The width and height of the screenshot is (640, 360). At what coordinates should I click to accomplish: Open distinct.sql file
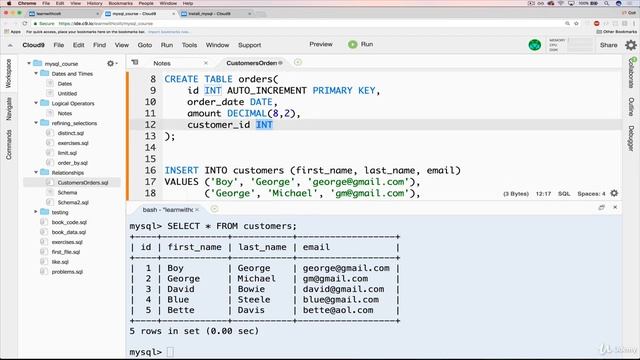pyautogui.click(x=71, y=133)
